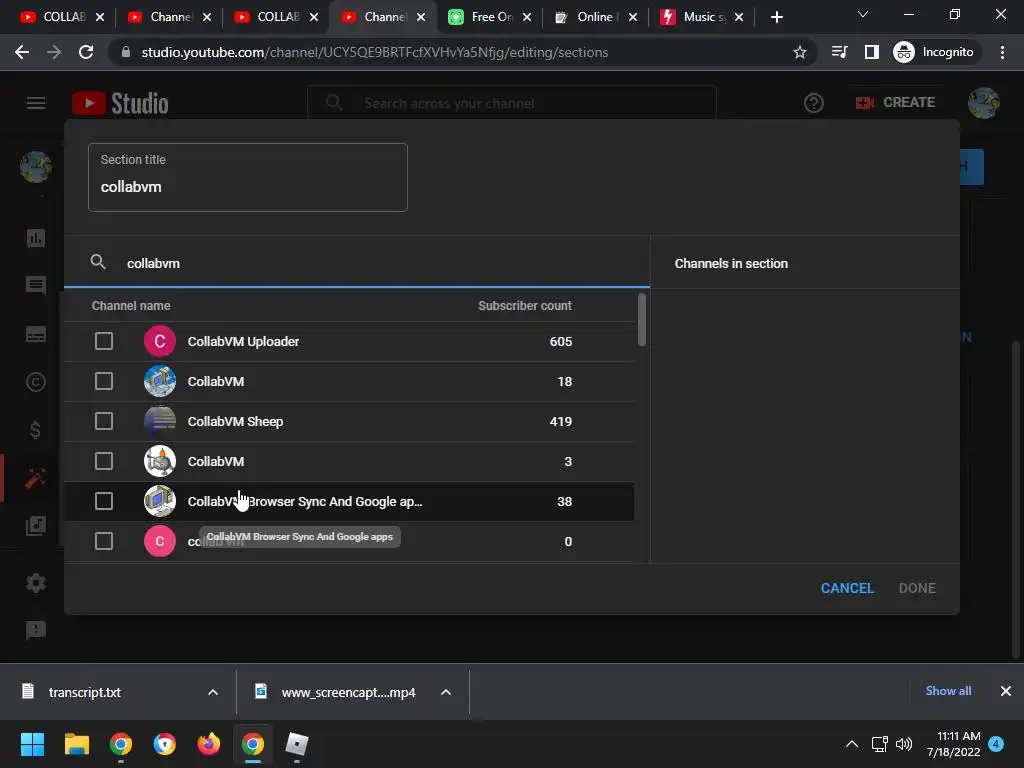The width and height of the screenshot is (1024, 768).
Task: Check the CollabVM Browser Sync channel checkbox
Action: coord(104,501)
